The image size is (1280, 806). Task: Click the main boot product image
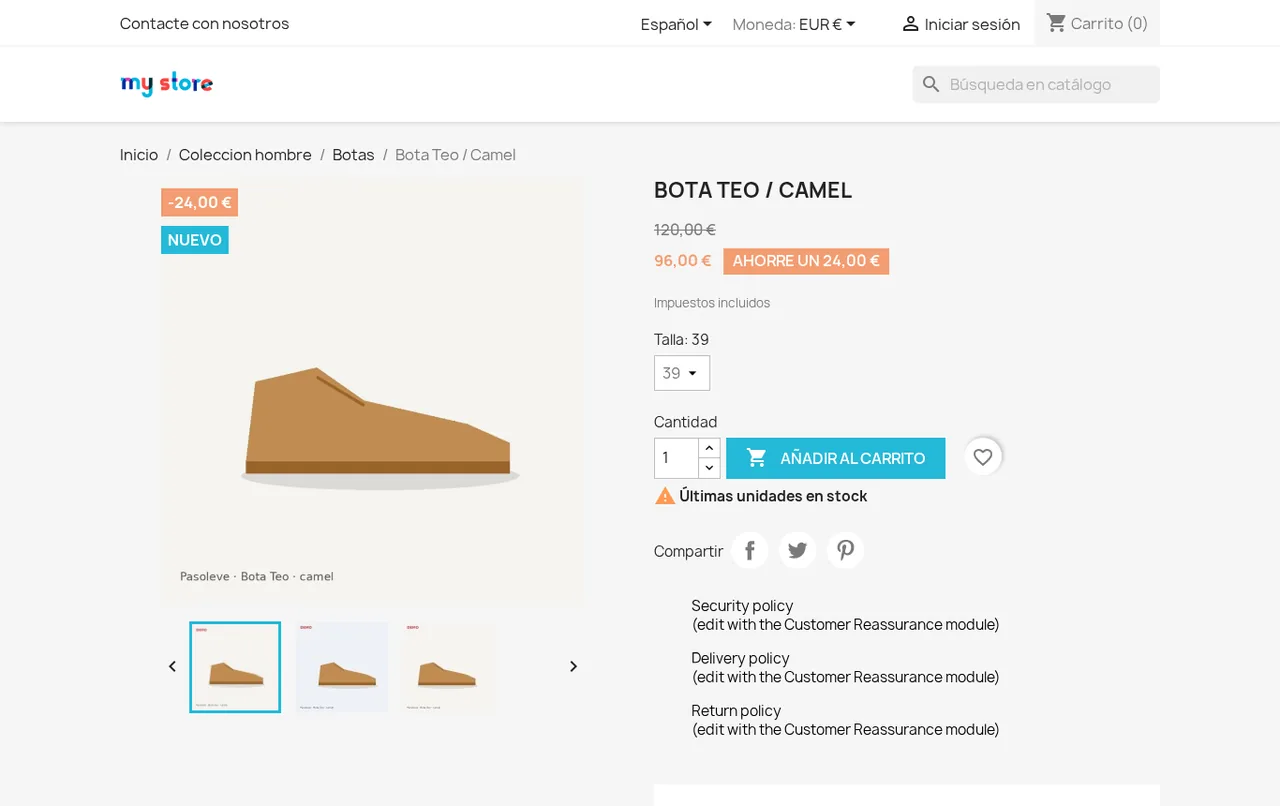pos(373,391)
